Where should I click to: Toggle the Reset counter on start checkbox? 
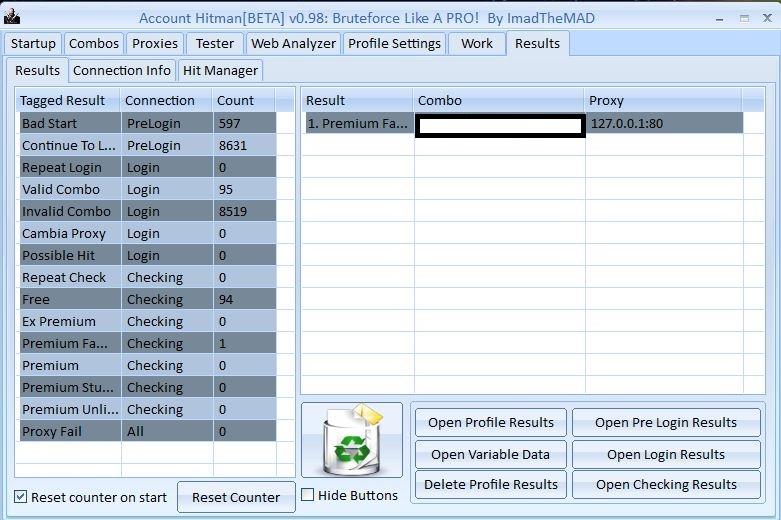tap(21, 497)
